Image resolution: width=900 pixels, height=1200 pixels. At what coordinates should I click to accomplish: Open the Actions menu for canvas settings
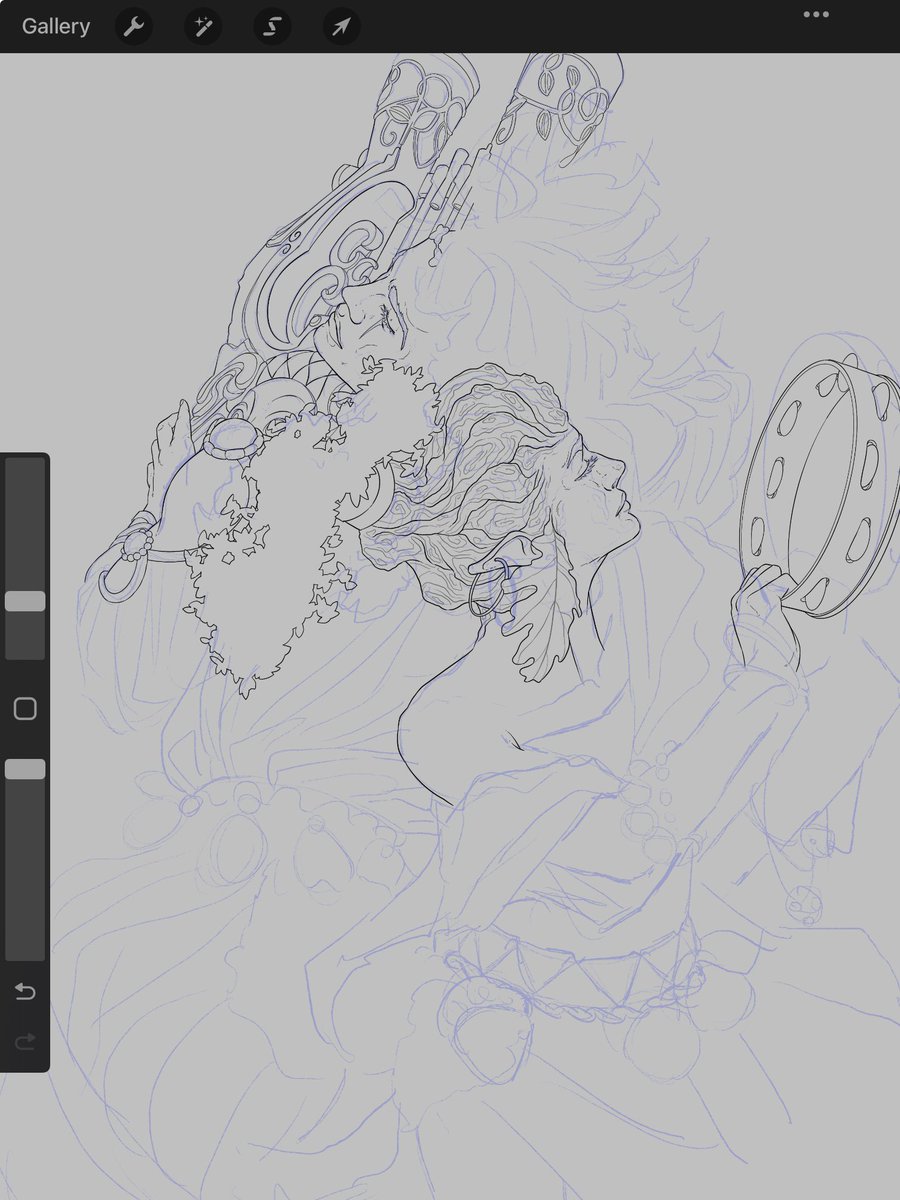(133, 27)
